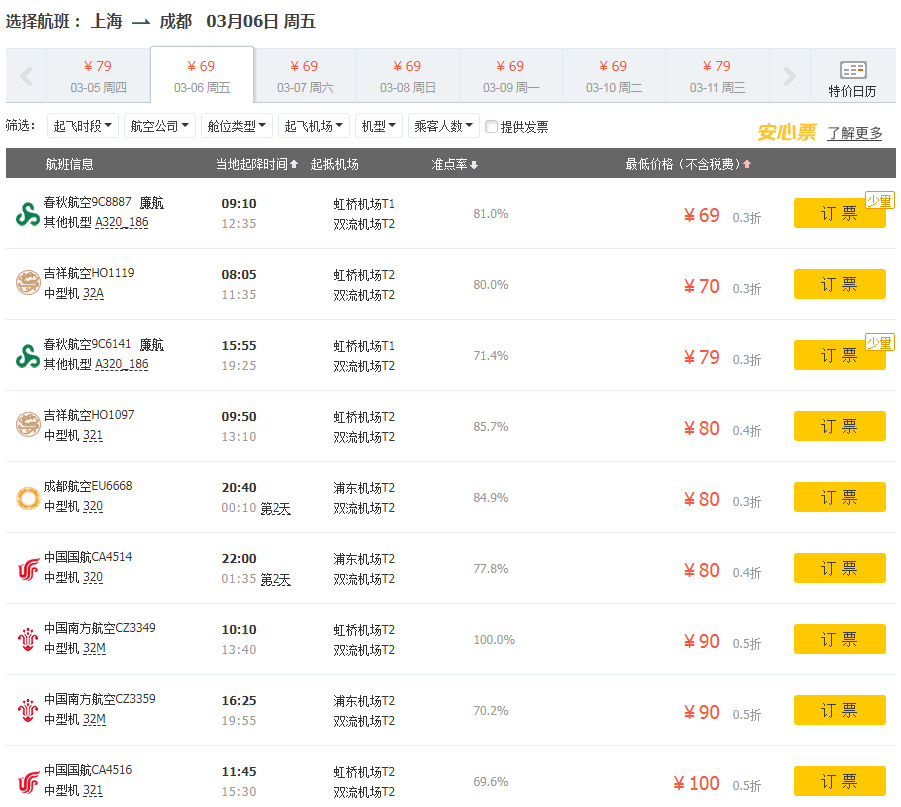The width and height of the screenshot is (901, 807).
Task: Open the 航空公司 filter dropdown
Action: coord(160,125)
